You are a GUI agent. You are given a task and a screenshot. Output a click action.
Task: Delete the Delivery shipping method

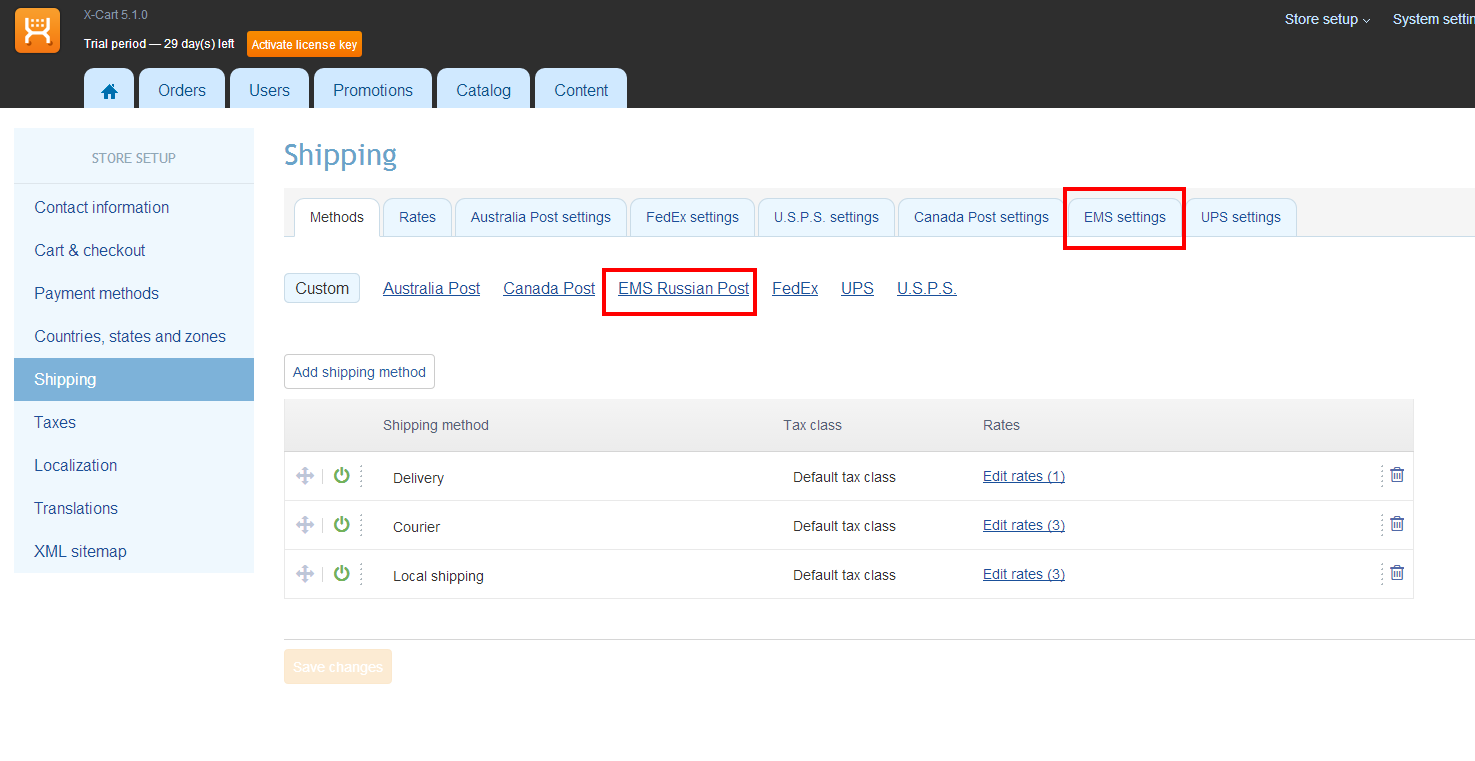[x=1397, y=475]
